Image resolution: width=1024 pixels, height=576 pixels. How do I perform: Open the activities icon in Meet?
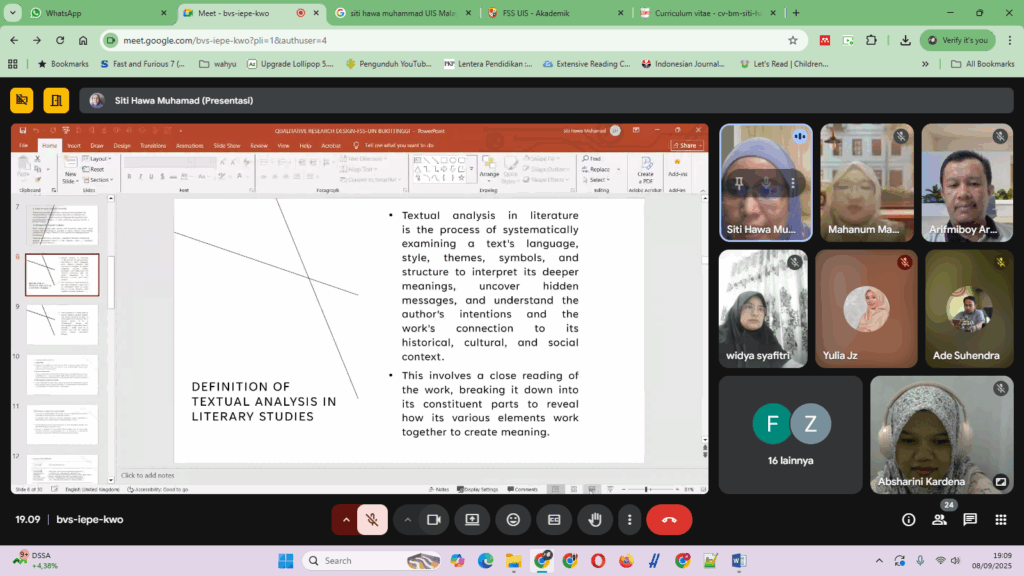tap(1000, 520)
